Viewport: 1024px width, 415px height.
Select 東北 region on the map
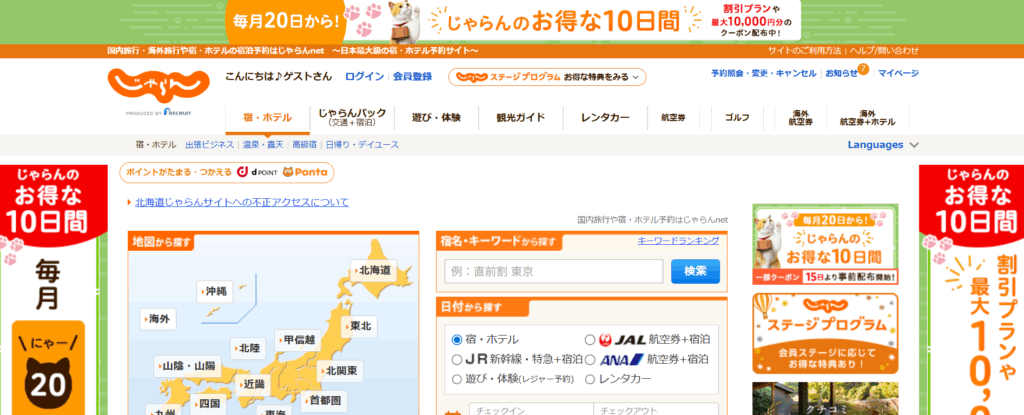tap(360, 325)
